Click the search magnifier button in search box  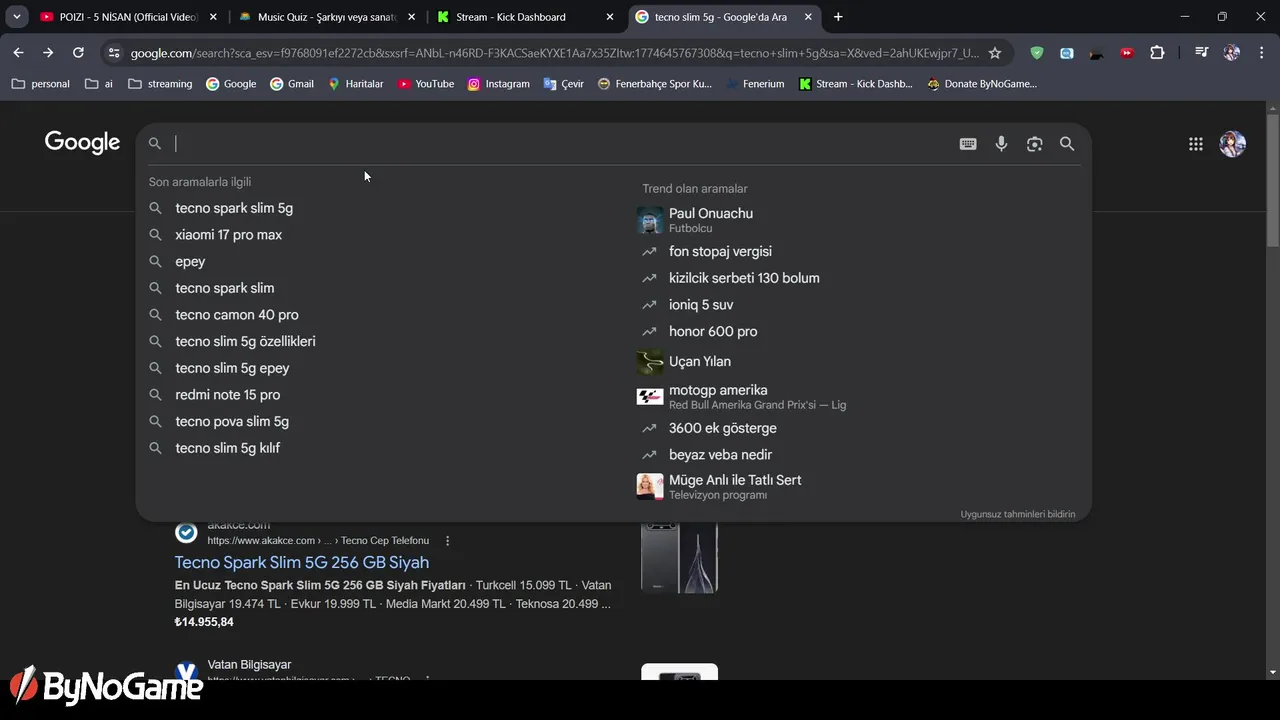1067,144
